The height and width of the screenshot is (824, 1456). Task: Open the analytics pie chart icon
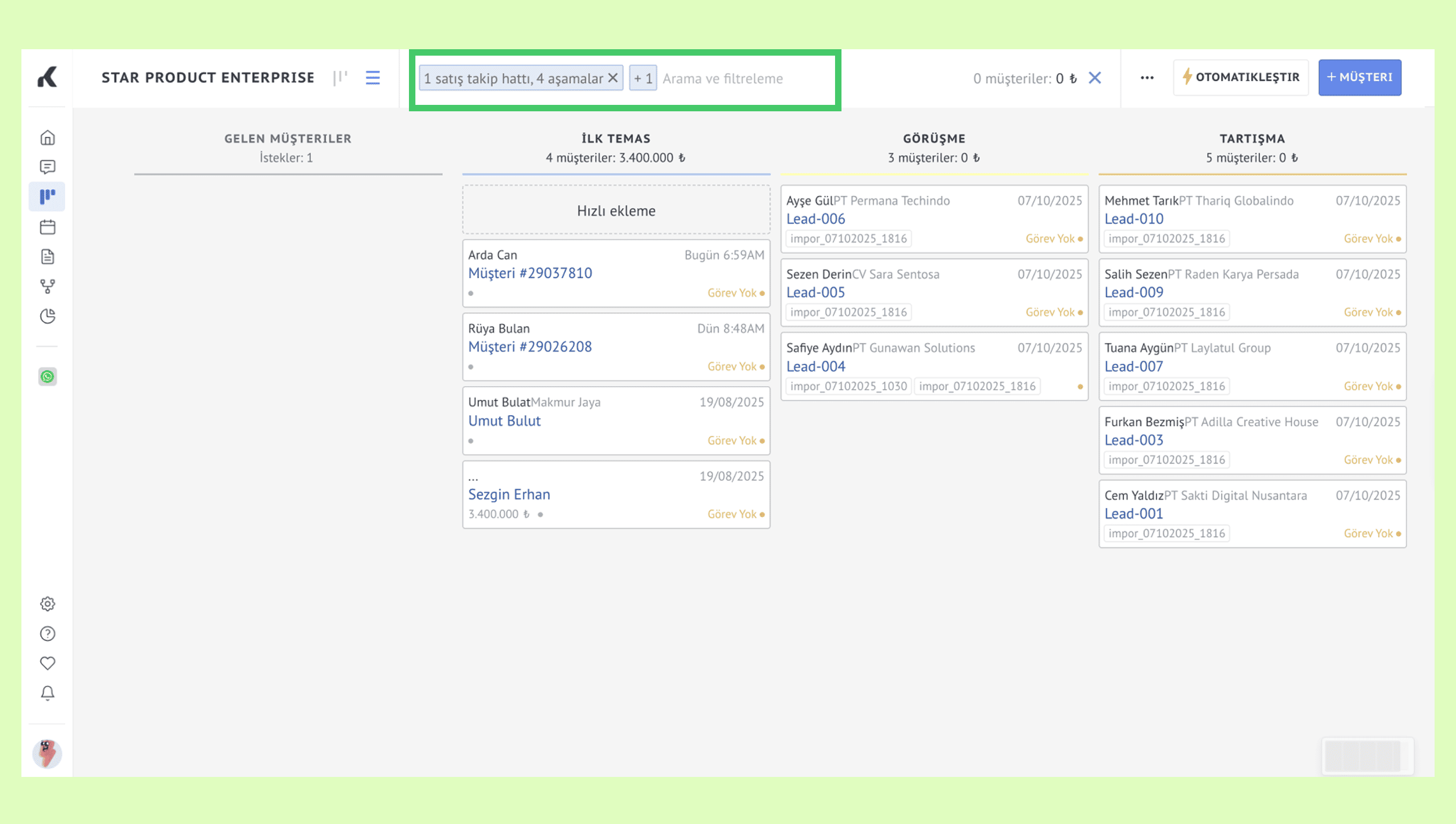coord(48,316)
